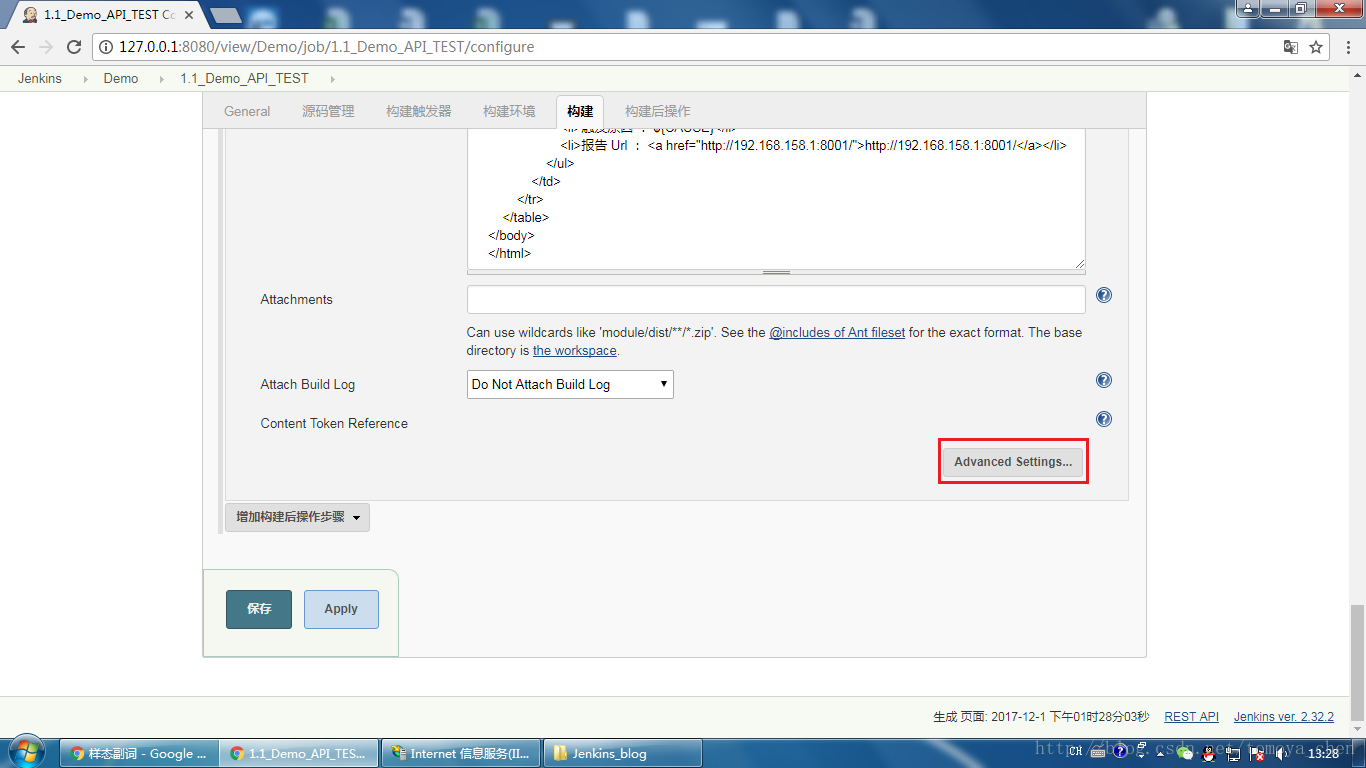Open Attach Build Log dropdown
This screenshot has width=1366, height=768.
click(x=570, y=384)
